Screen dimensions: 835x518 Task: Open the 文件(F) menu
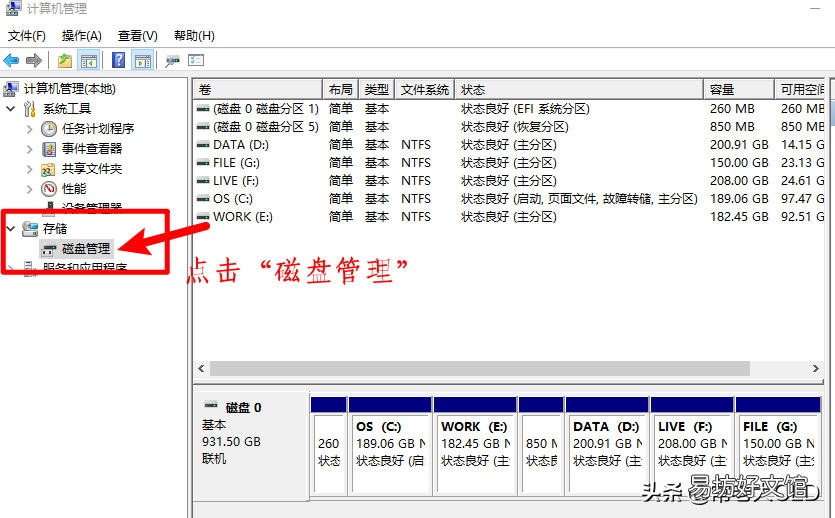(27, 36)
